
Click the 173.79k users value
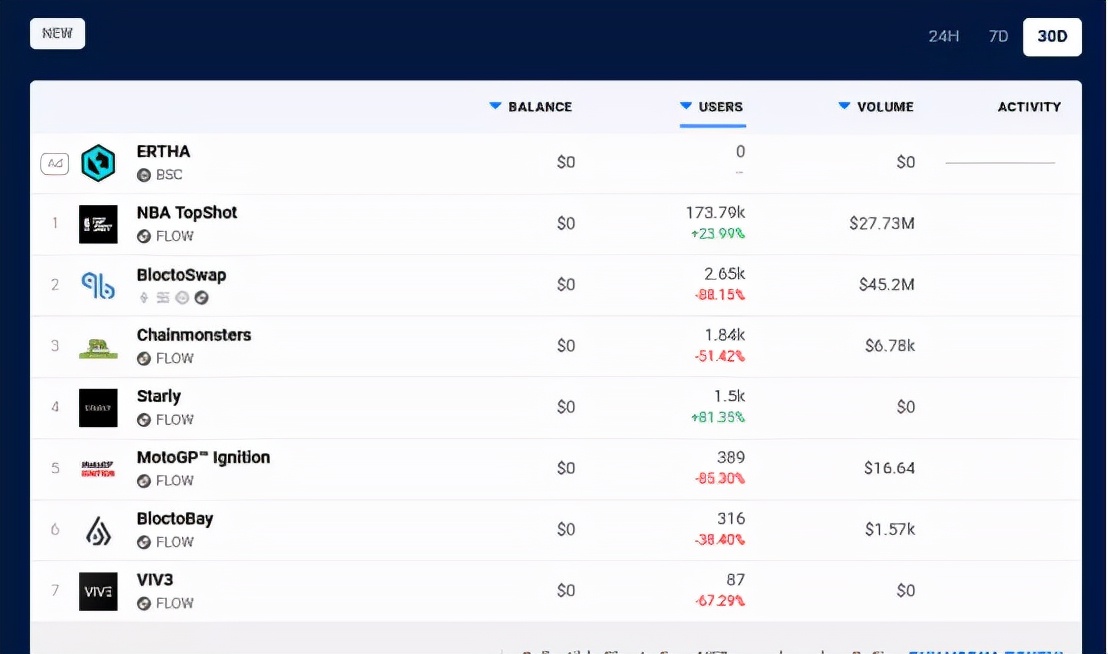[715, 213]
